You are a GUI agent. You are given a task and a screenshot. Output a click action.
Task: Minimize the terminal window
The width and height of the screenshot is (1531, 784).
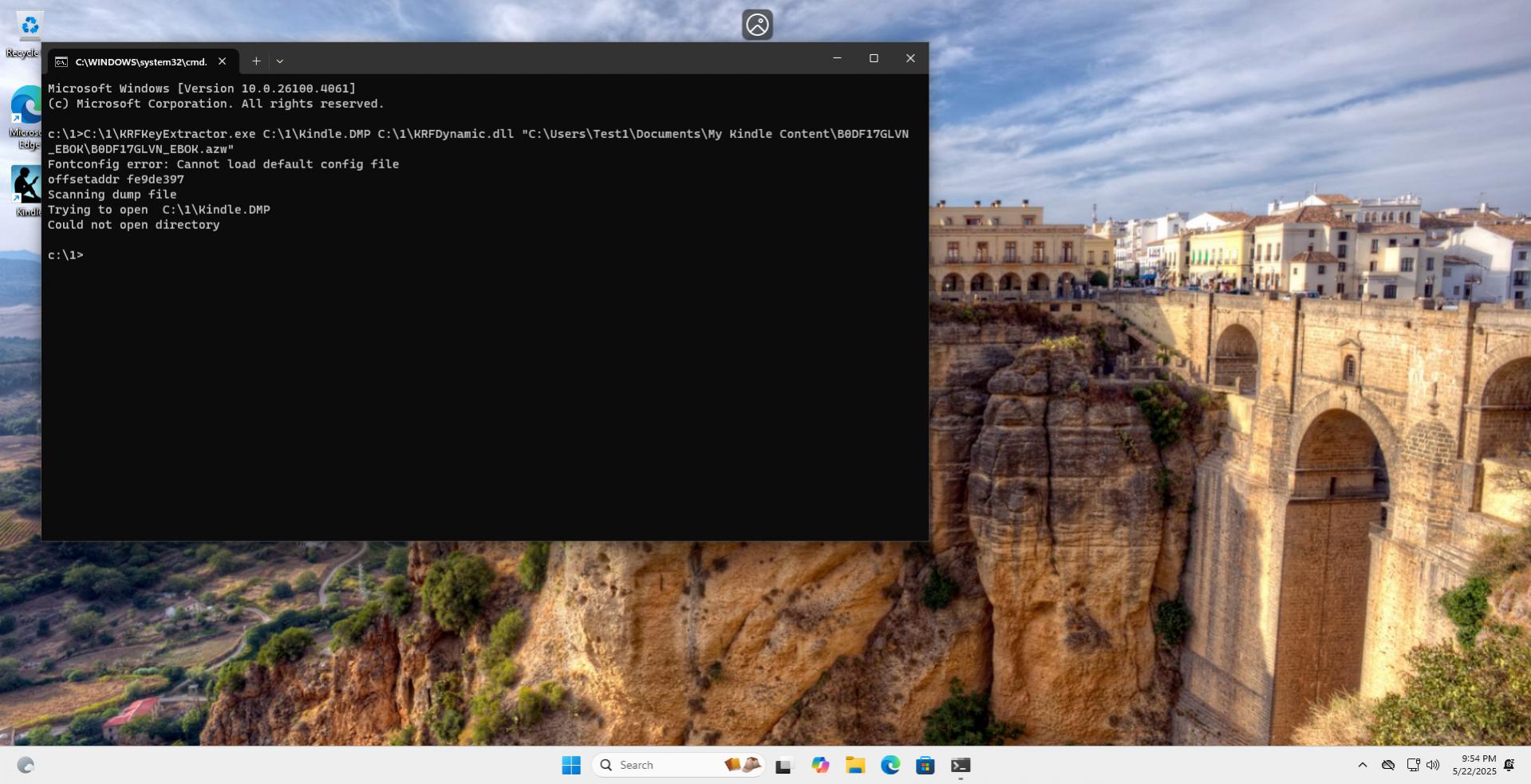point(837,58)
